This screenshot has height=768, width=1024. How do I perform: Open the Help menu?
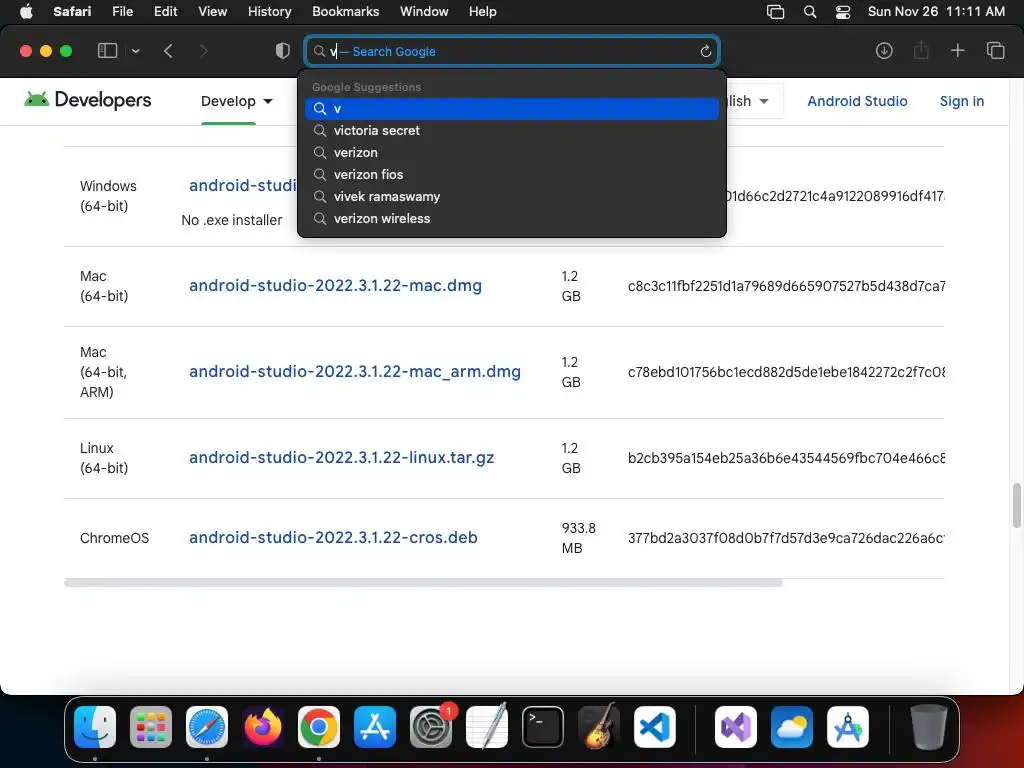click(x=483, y=12)
